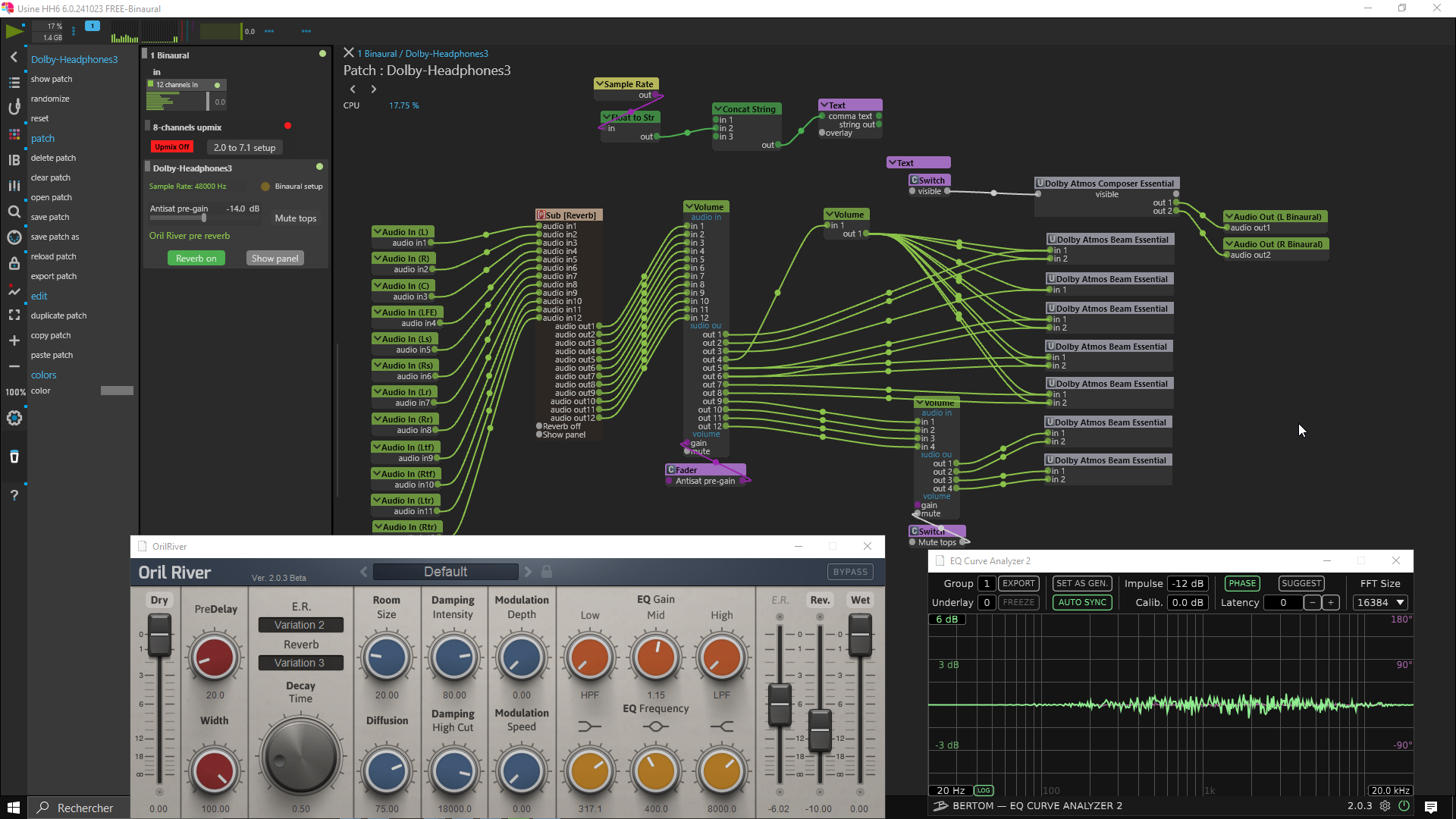The height and width of the screenshot is (819, 1456).
Task: Go to next patch with right chevron
Action: point(373,89)
